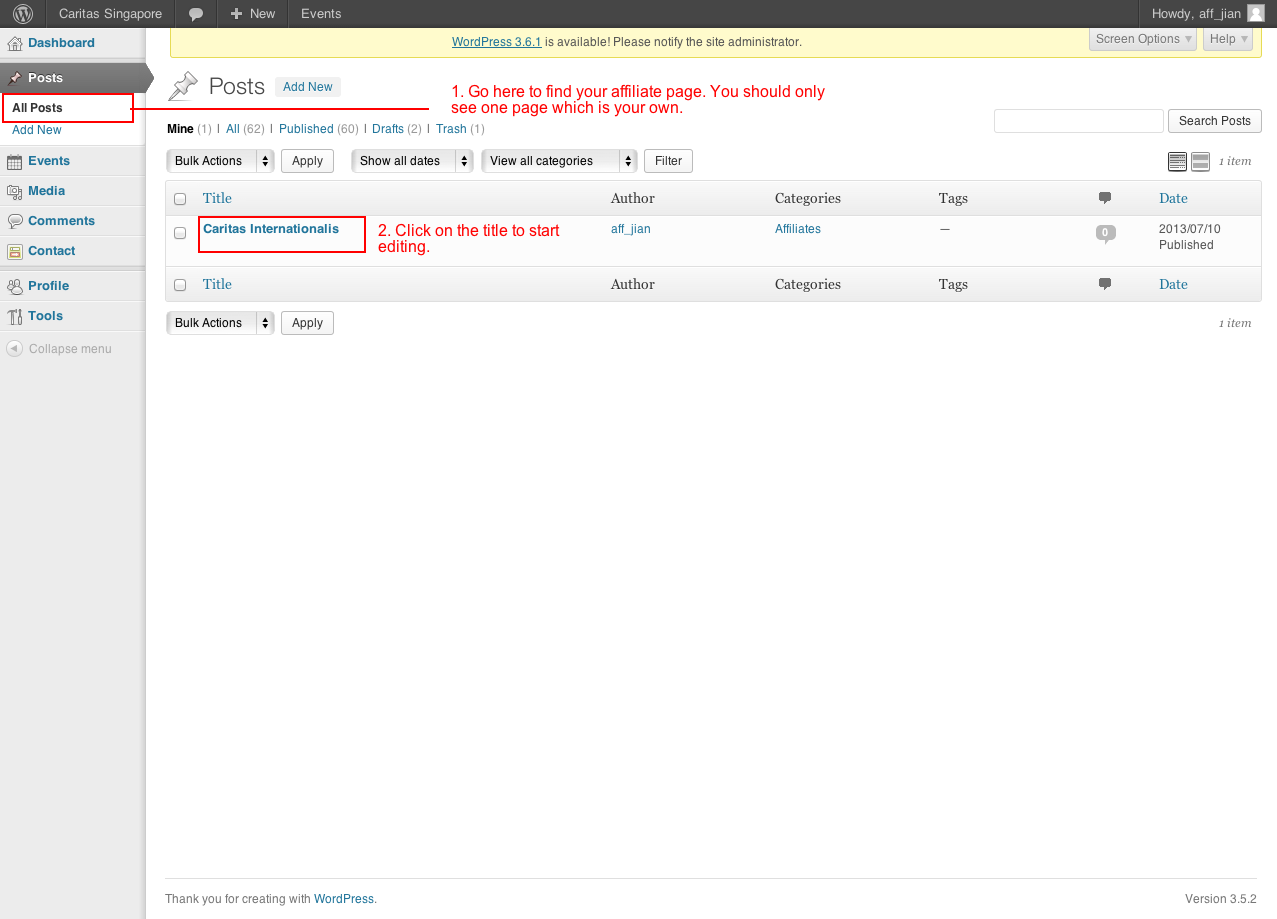
Task: Open the Tools sidebar menu
Action: [45, 316]
